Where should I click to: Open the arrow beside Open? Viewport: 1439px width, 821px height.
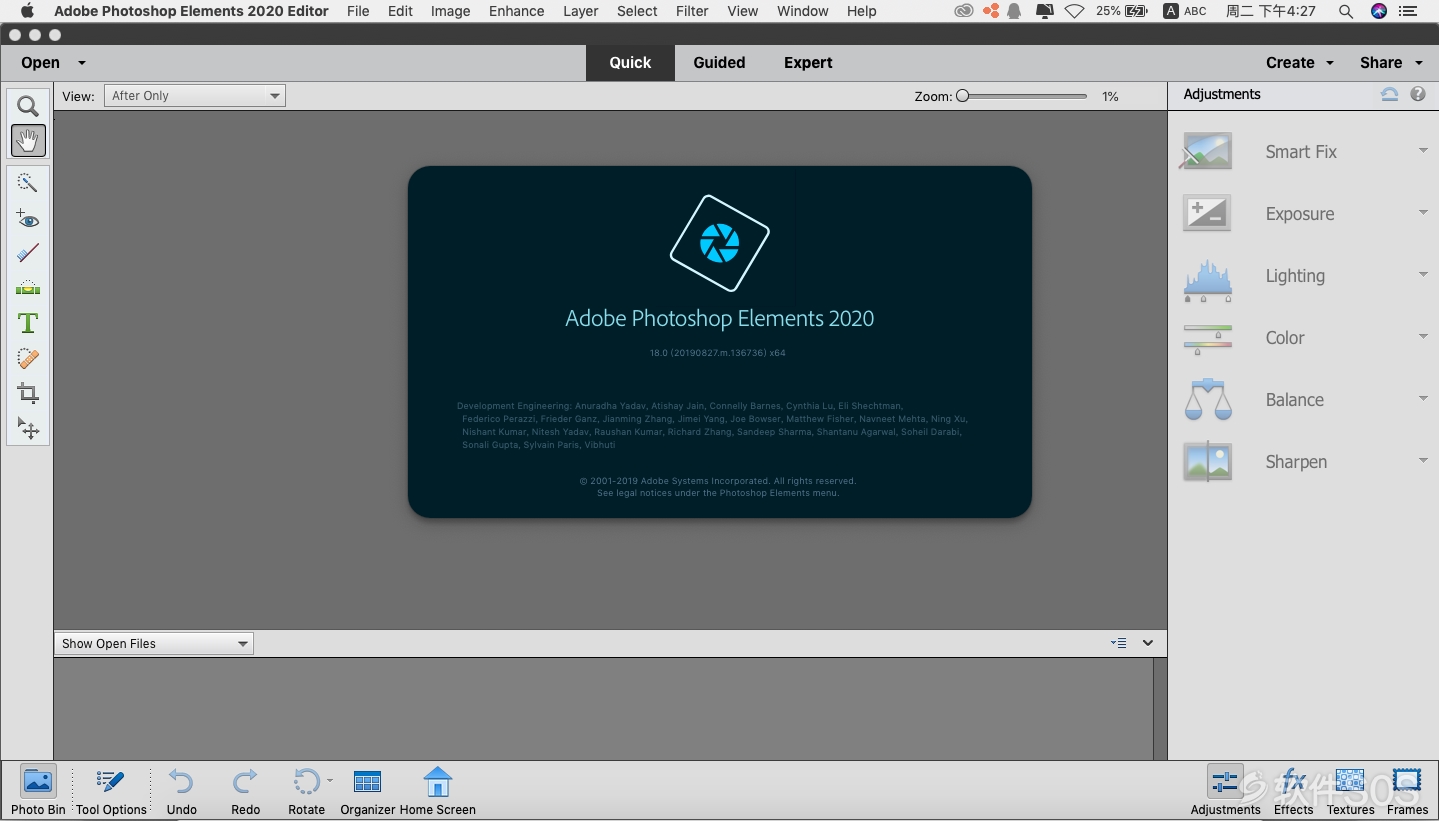pos(82,62)
